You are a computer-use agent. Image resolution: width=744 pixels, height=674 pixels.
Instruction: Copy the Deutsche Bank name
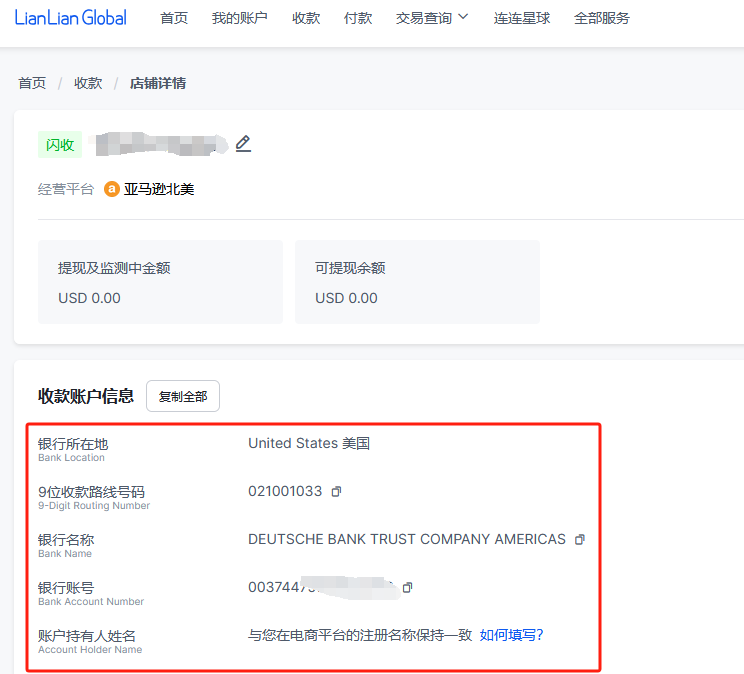(x=580, y=540)
